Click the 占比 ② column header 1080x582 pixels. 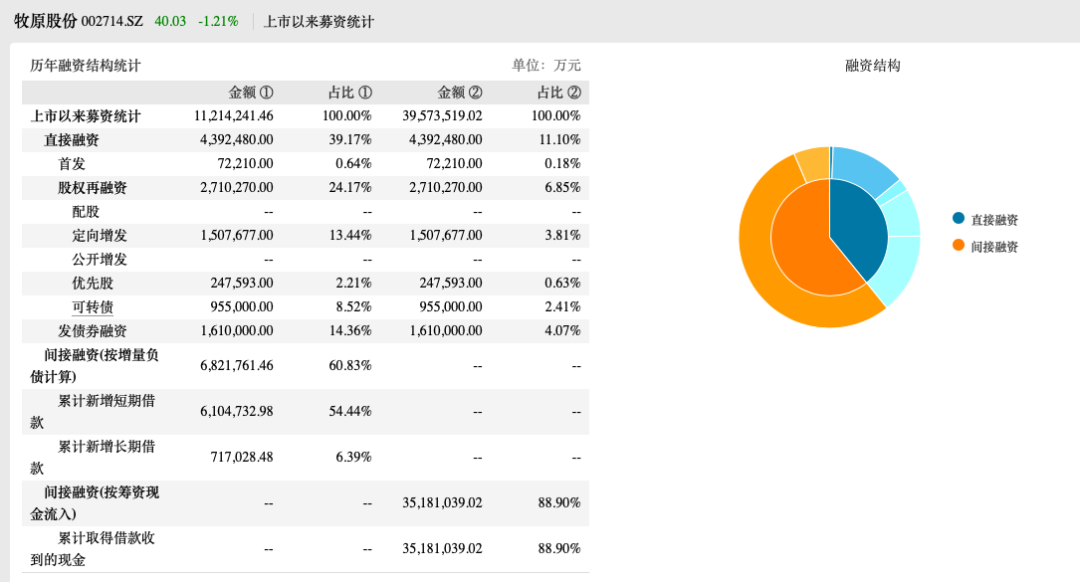559,92
